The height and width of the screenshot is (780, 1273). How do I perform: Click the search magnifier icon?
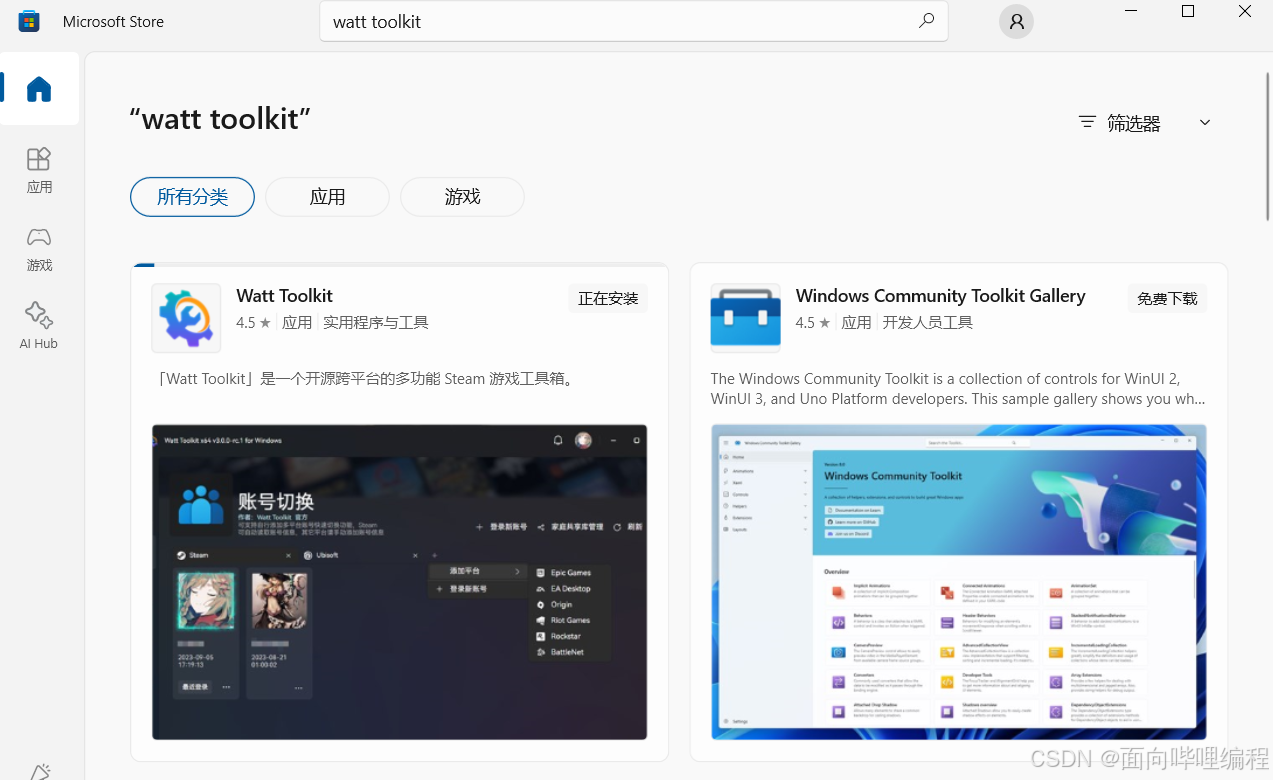coord(927,21)
